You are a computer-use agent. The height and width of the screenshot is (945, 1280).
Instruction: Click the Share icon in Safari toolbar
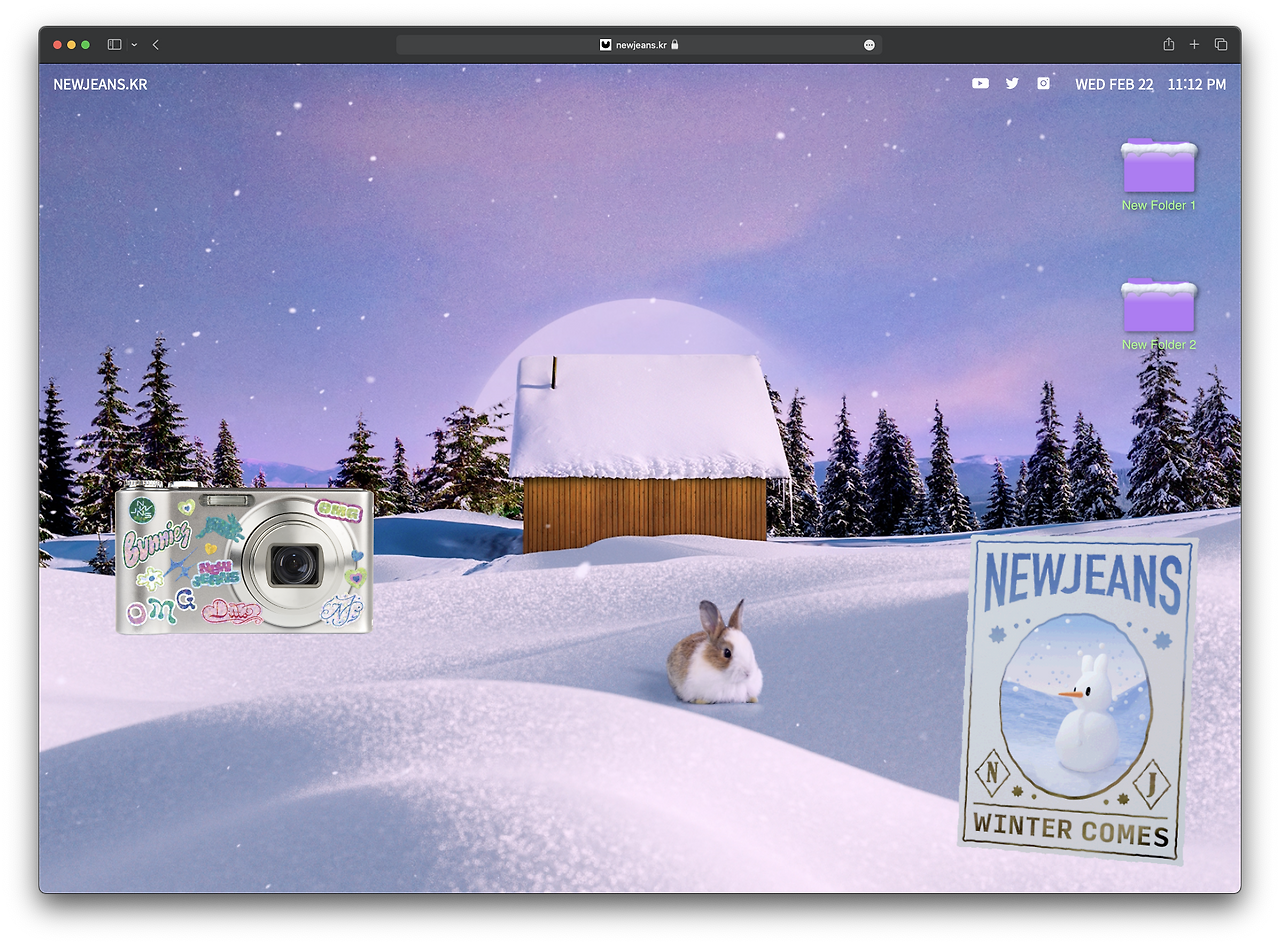click(1168, 44)
